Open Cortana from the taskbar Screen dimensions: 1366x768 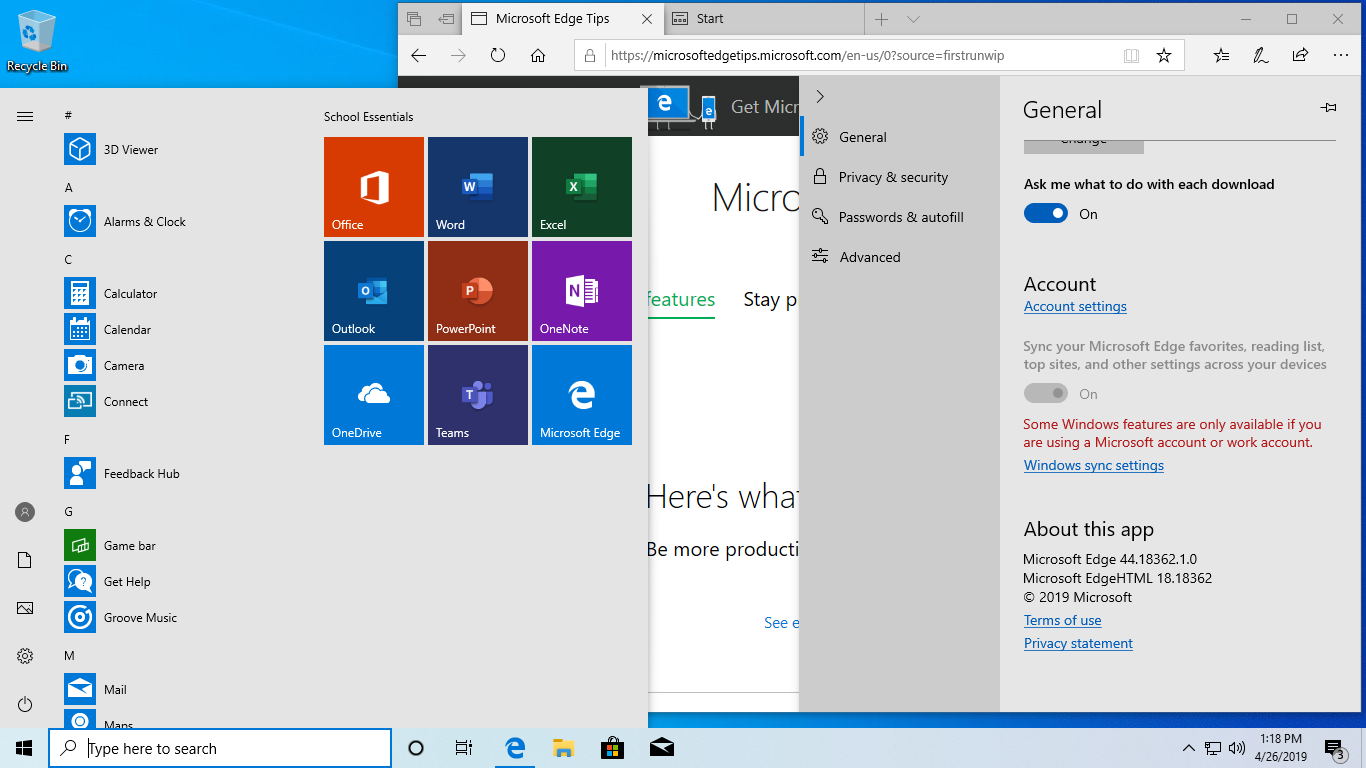click(416, 748)
